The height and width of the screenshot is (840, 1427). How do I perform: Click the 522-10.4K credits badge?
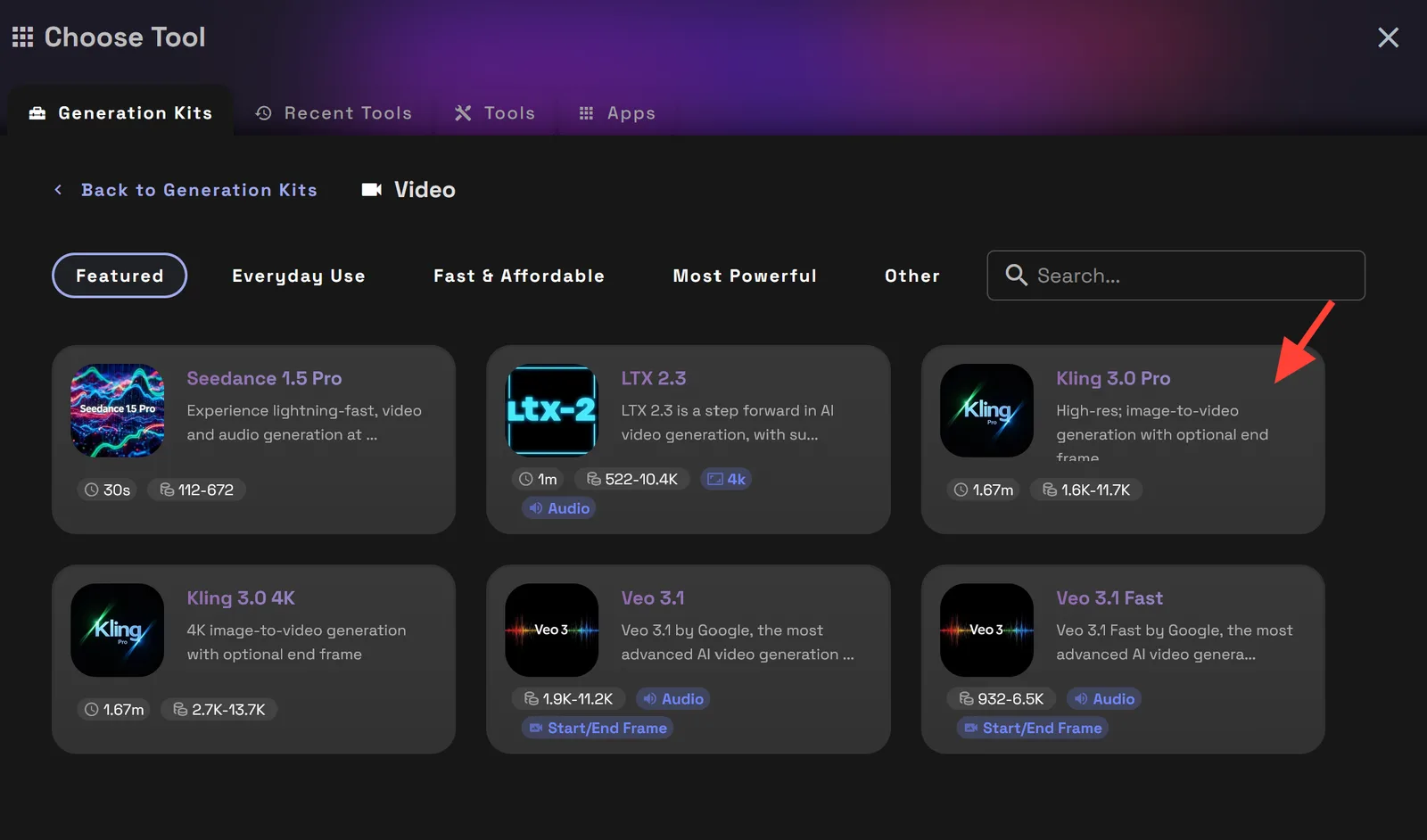[632, 479]
